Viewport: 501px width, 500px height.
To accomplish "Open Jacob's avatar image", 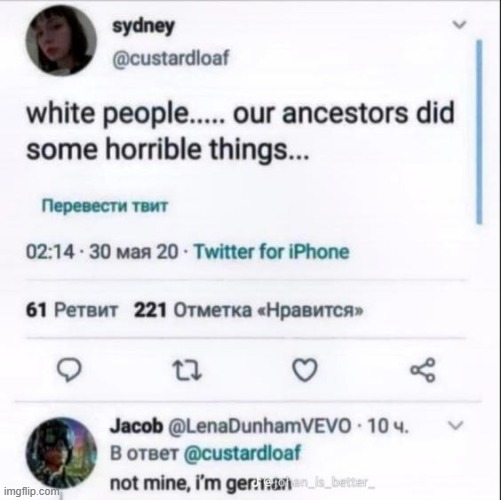I will tap(61, 453).
